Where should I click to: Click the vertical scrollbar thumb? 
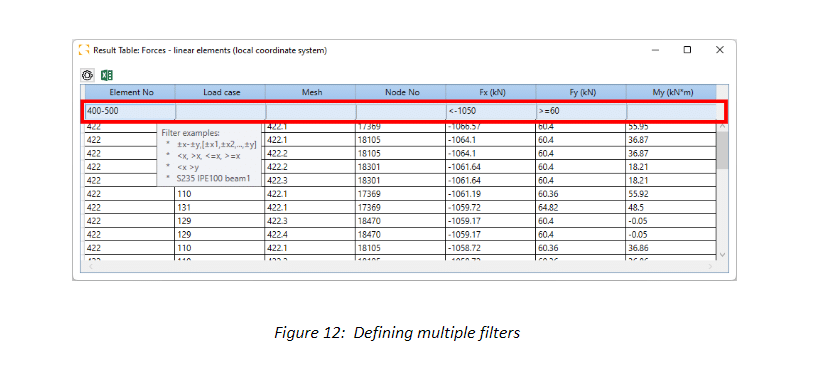[x=722, y=149]
